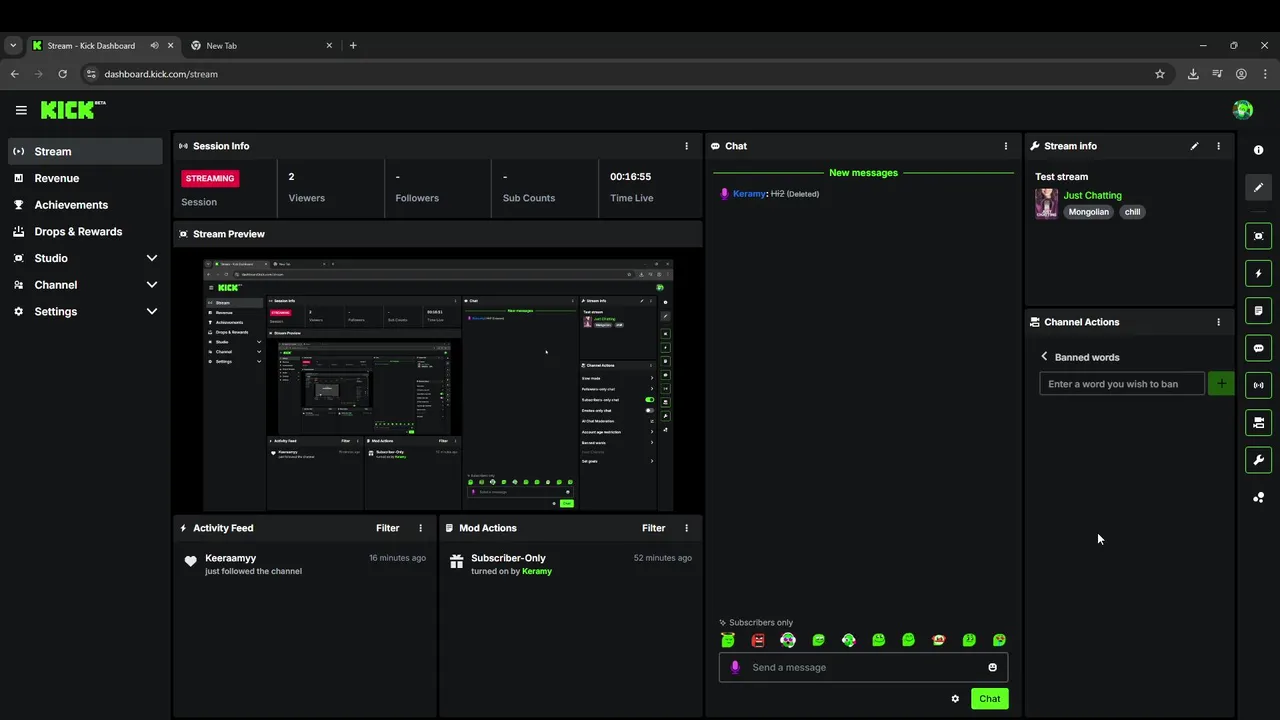The width and height of the screenshot is (1280, 720).
Task: Click the New messages divider label
Action: click(863, 173)
